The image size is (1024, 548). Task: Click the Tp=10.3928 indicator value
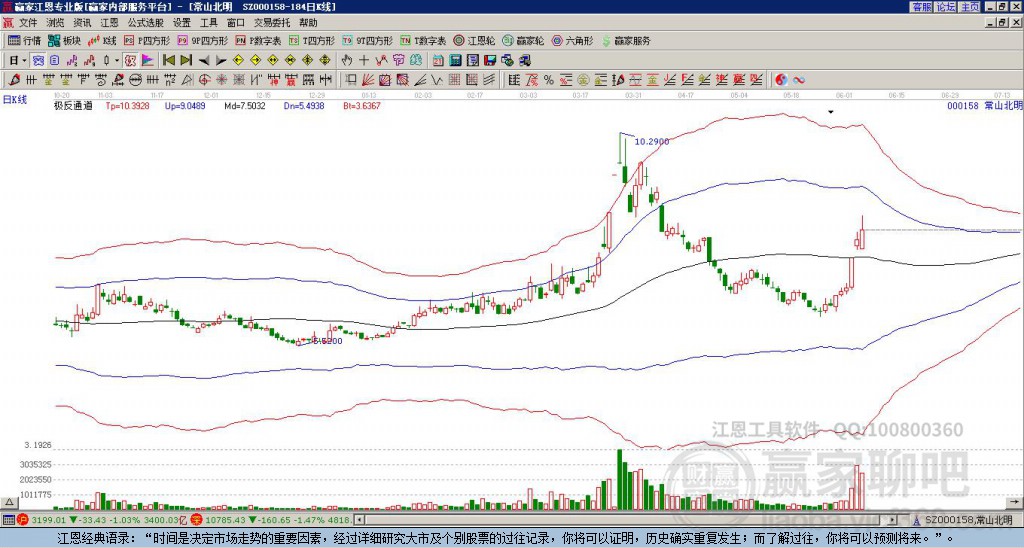click(127, 106)
